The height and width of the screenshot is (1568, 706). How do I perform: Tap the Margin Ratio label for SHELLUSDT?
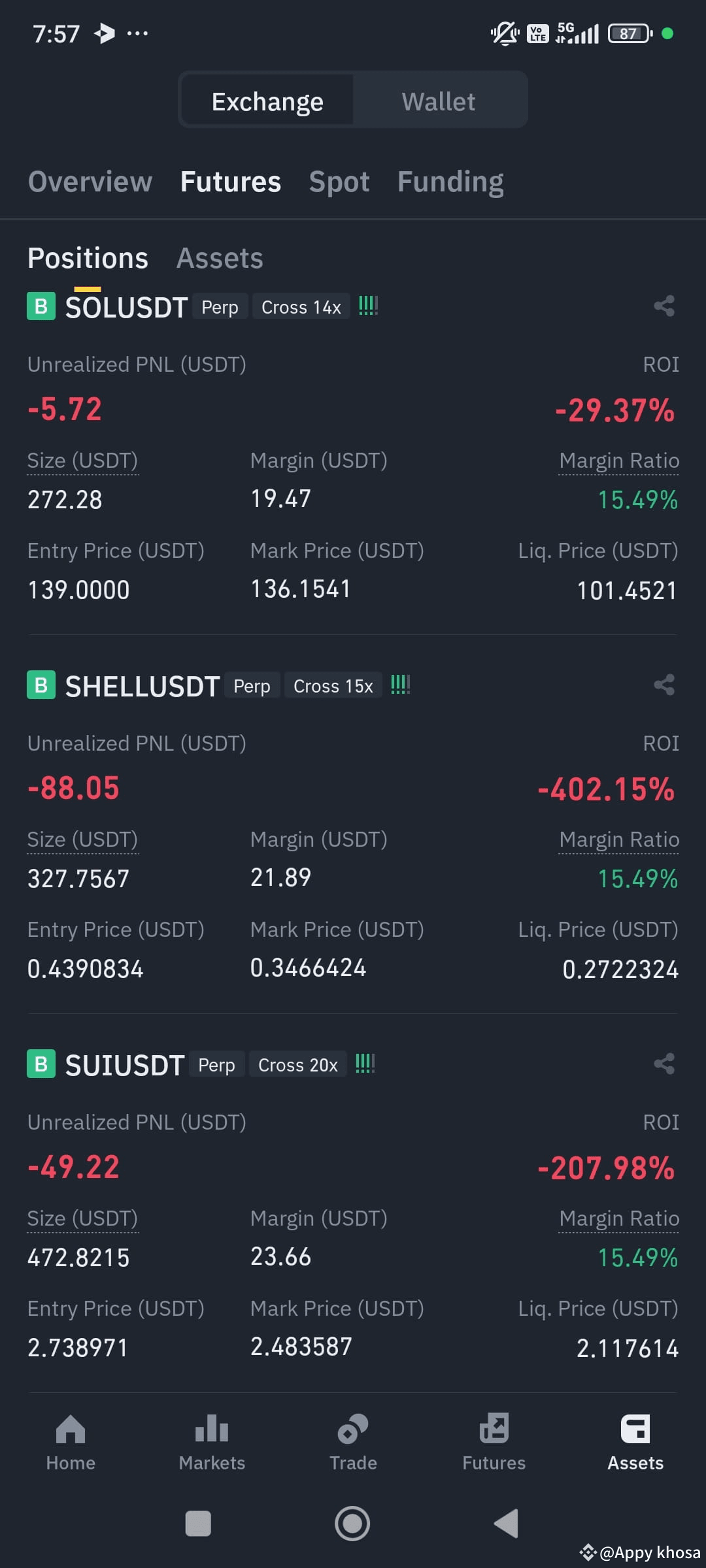[x=619, y=840]
